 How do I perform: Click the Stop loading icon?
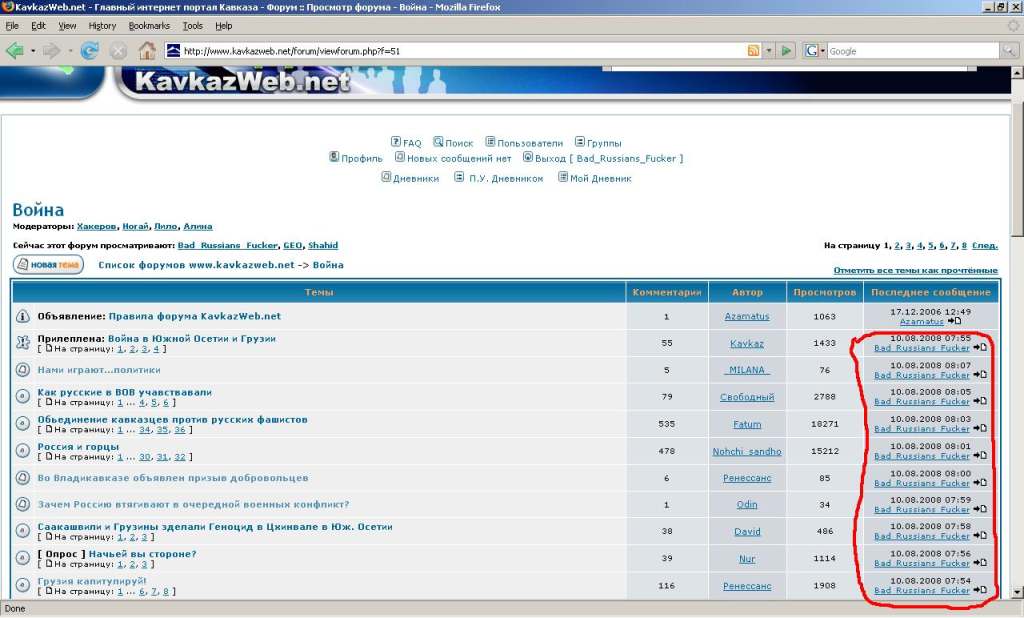tap(118, 50)
